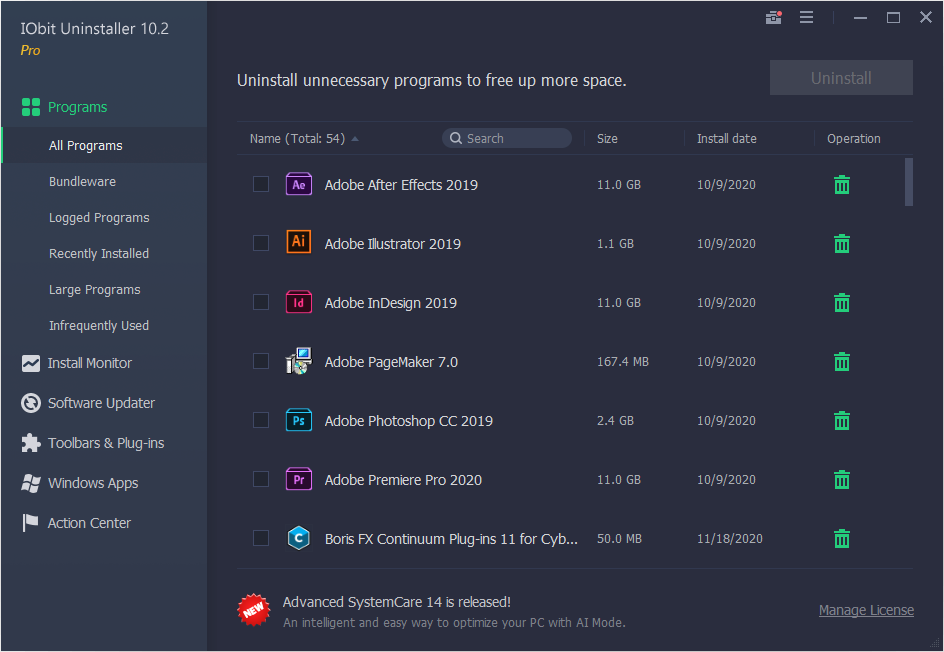This screenshot has width=944, height=652.
Task: Click the 167.4 MB size value
Action: (x=623, y=362)
